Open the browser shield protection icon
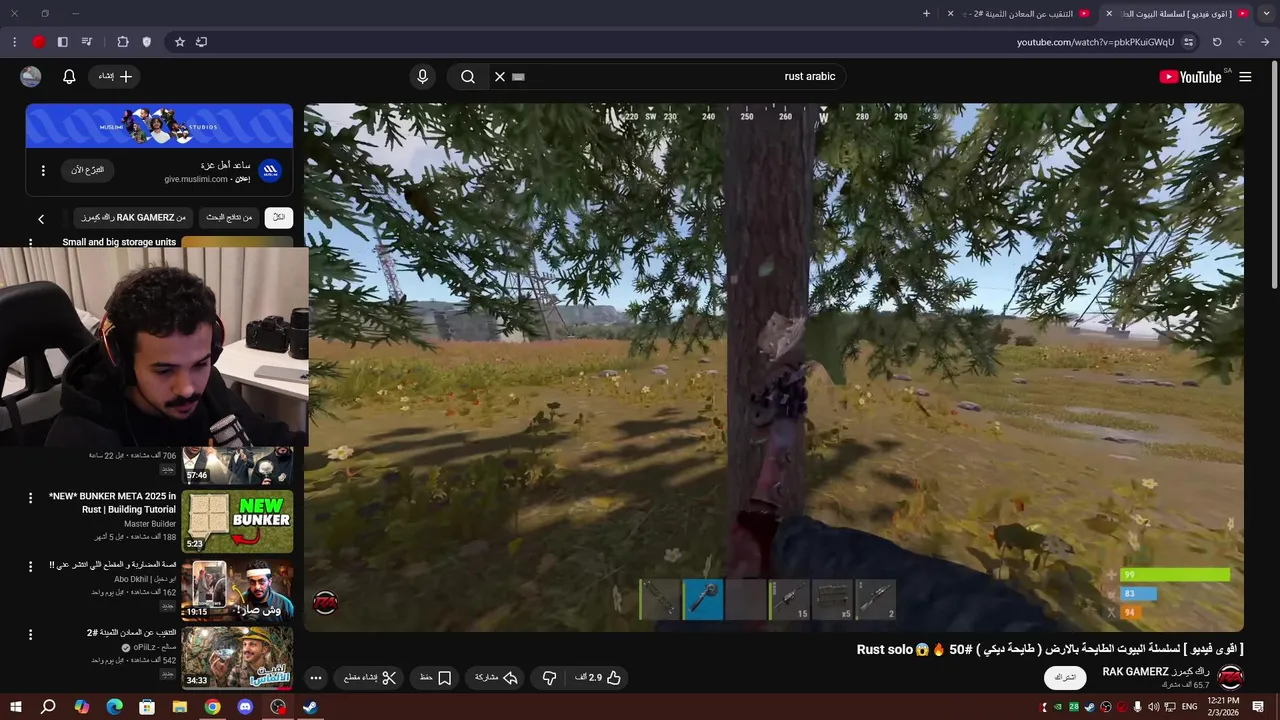1280x720 pixels. pos(147,42)
